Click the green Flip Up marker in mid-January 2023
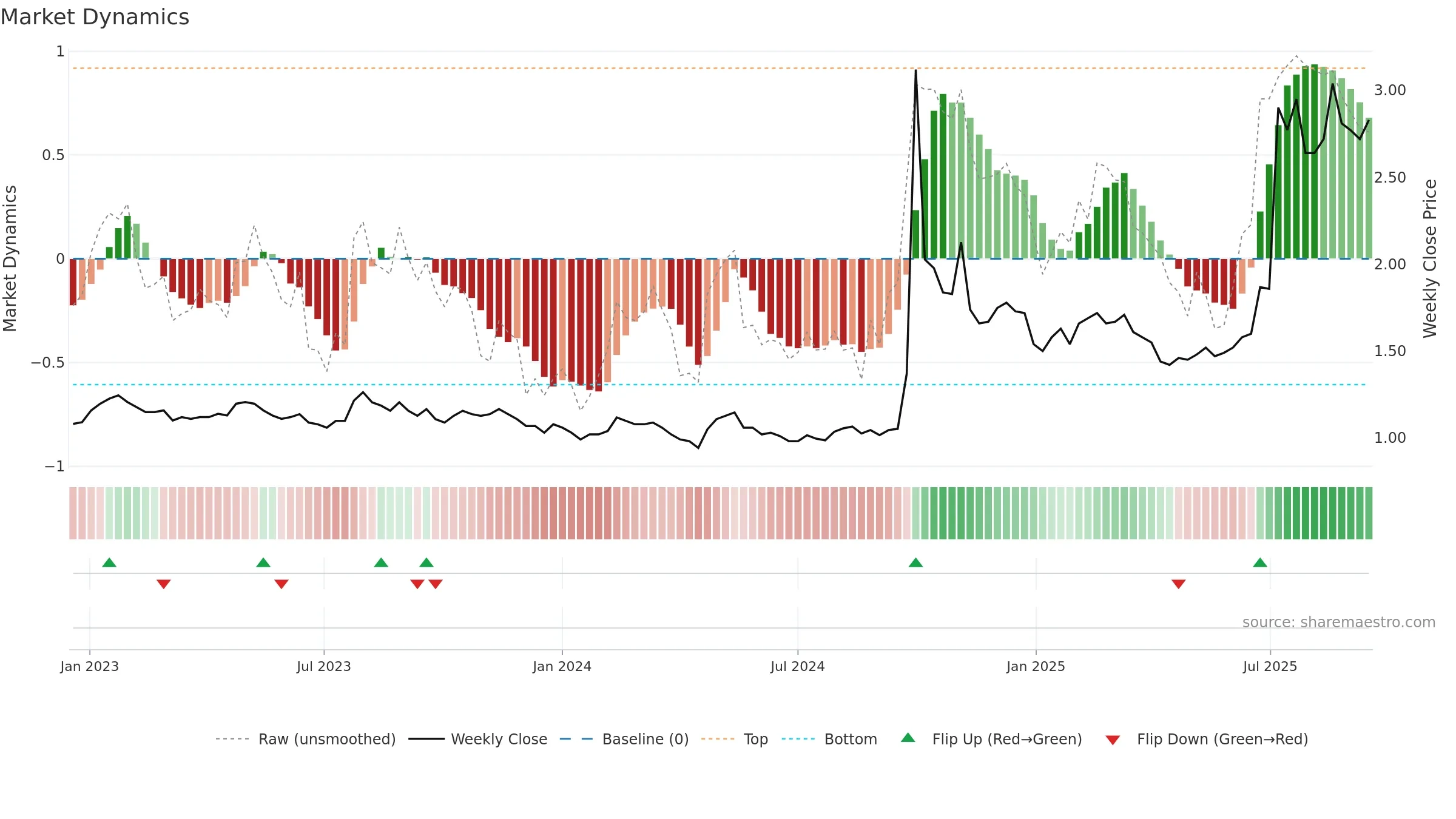 tap(109, 563)
